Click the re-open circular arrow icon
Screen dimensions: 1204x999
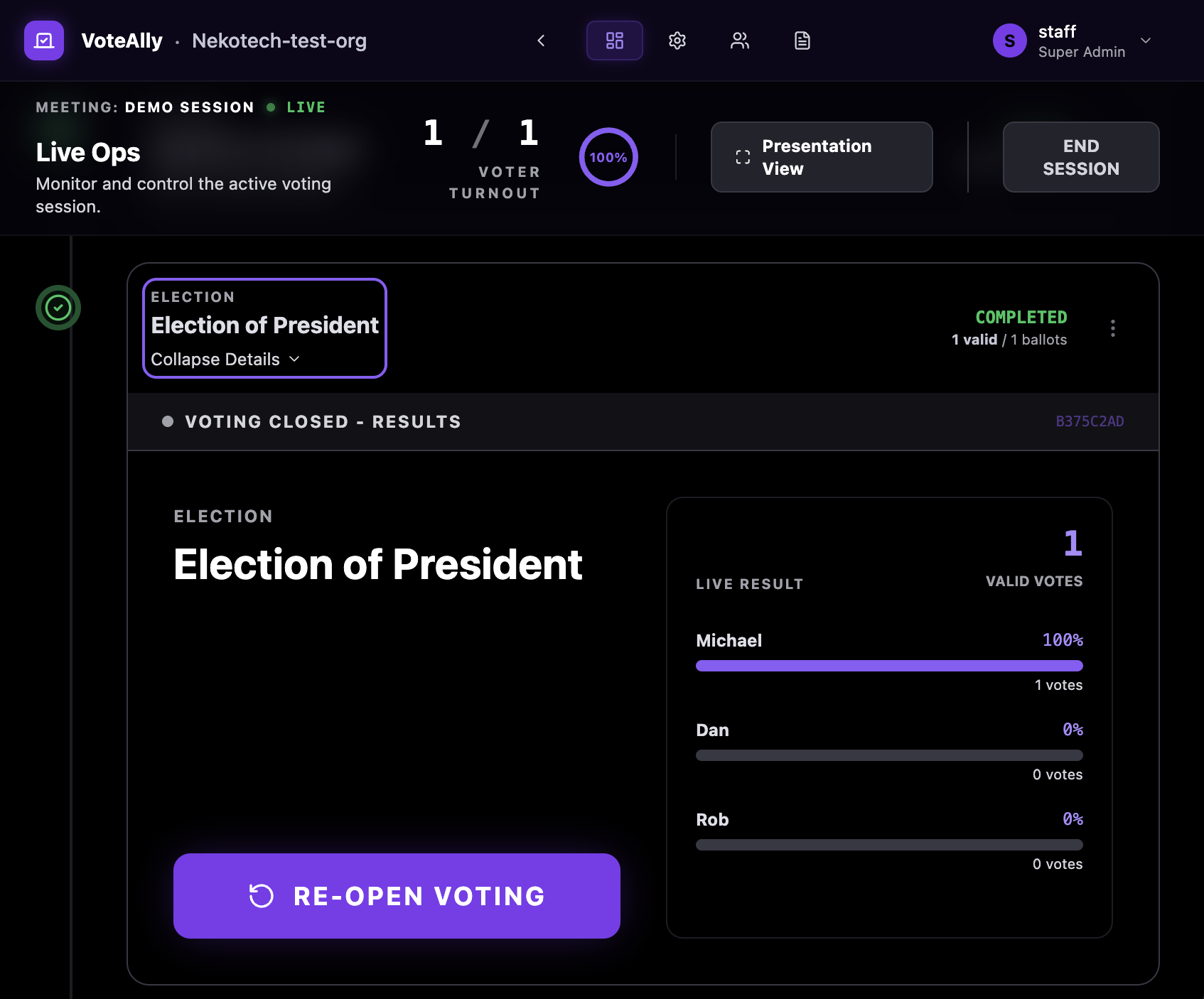tap(262, 896)
